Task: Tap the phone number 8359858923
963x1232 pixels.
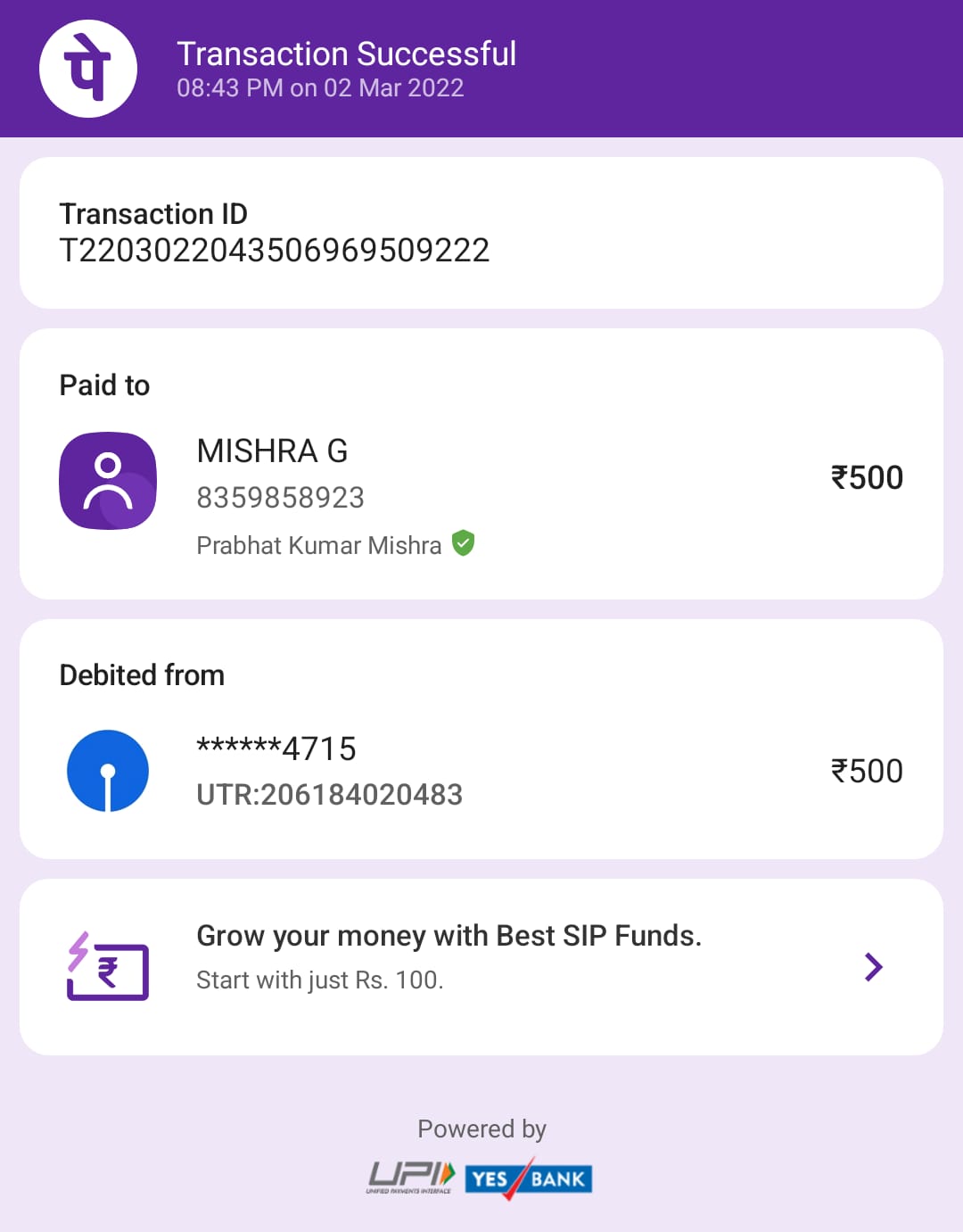Action: pyautogui.click(x=280, y=498)
